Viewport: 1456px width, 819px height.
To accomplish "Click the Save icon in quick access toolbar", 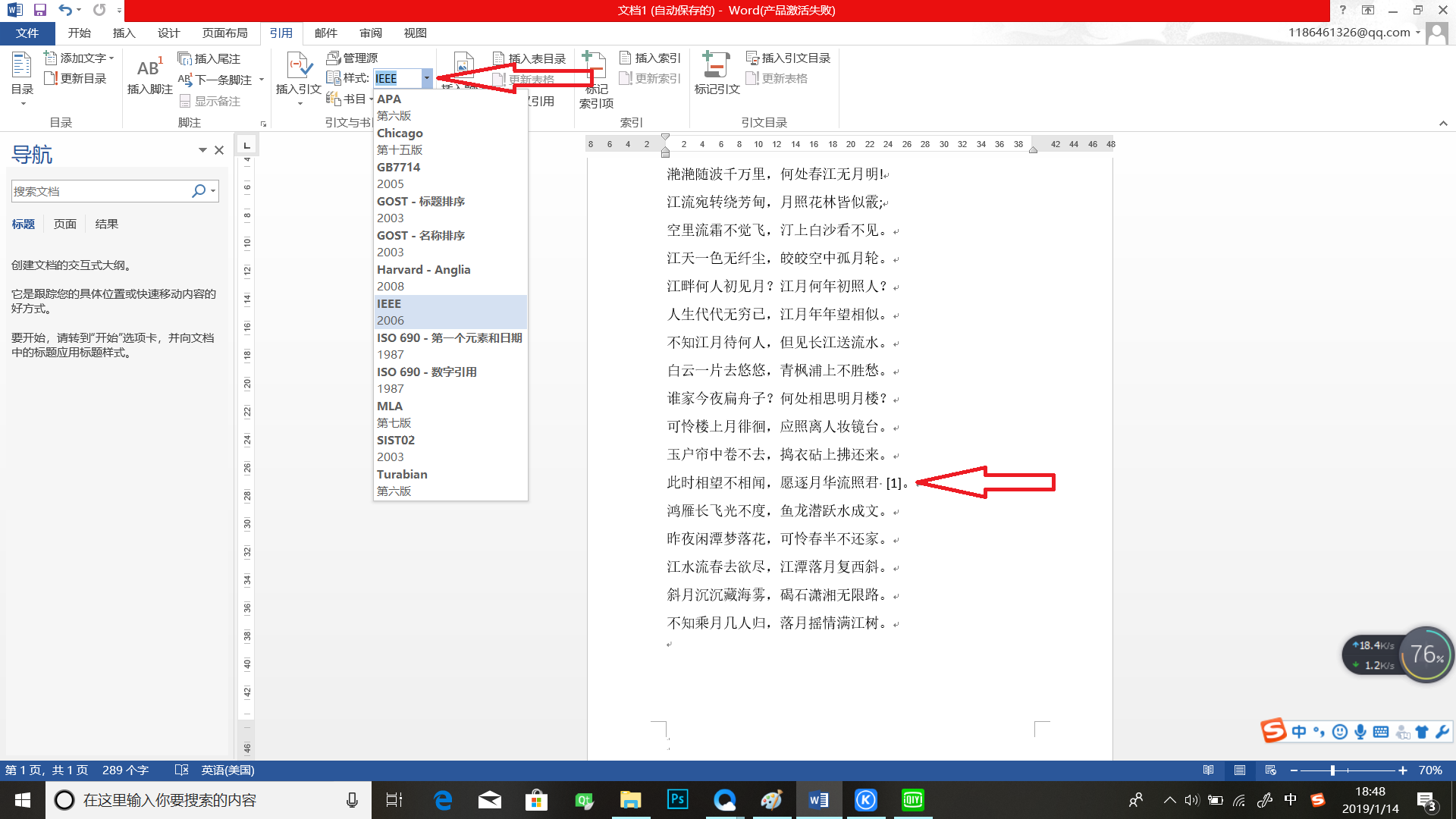I will (40, 11).
